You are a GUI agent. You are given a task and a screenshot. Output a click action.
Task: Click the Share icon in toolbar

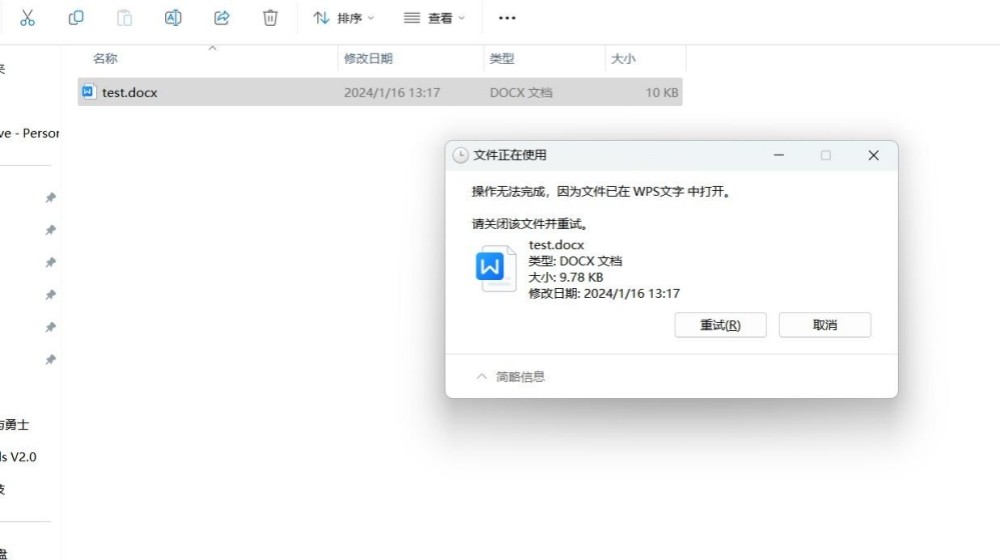pyautogui.click(x=221, y=18)
